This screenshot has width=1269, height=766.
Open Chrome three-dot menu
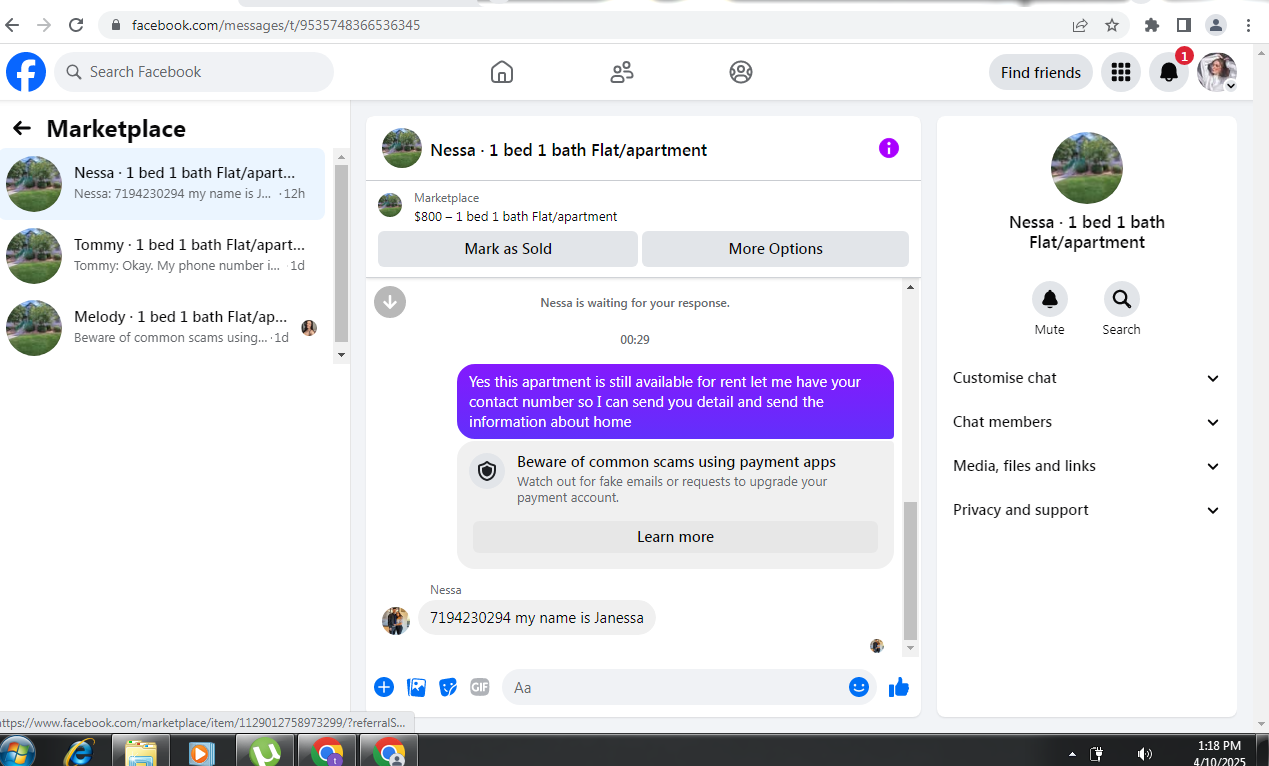click(1249, 25)
